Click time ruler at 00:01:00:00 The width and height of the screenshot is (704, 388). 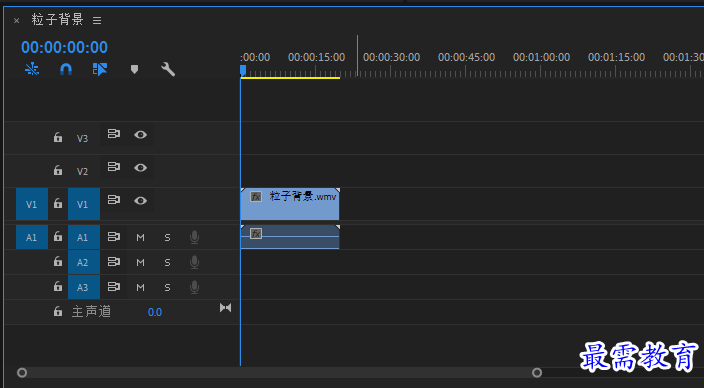541,57
